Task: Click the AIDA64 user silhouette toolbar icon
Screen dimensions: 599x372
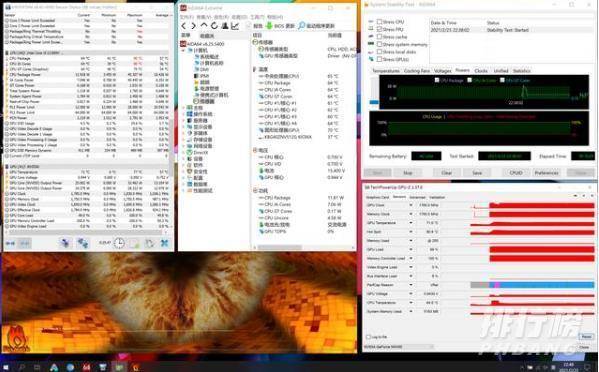Action: point(225,26)
